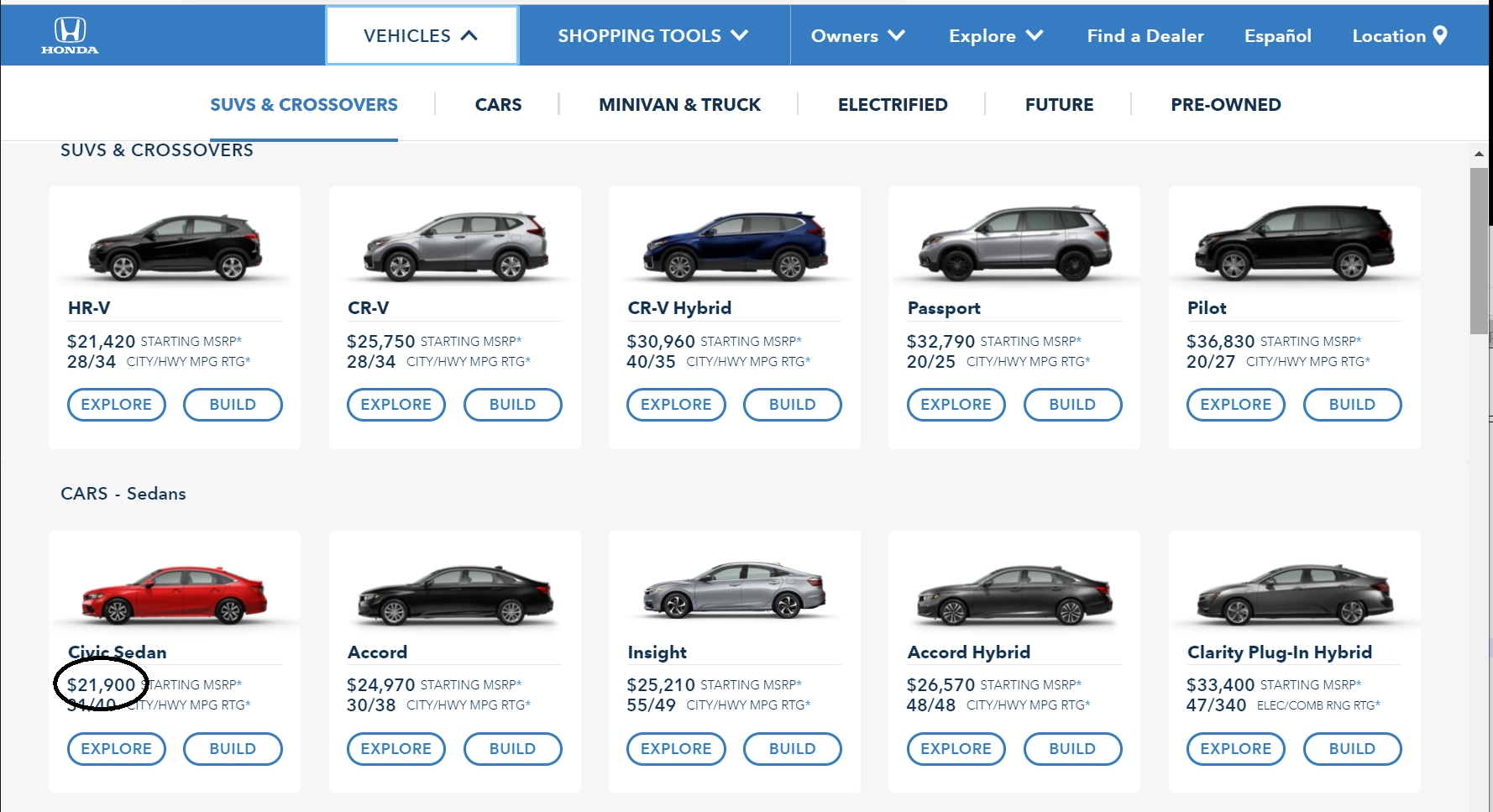Open the Owners dropdown menu
Image resolution: width=1493 pixels, height=812 pixels.
click(857, 35)
